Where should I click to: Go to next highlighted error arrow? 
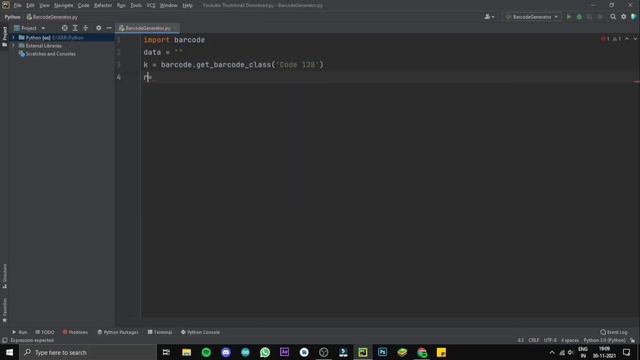[x=635, y=39]
